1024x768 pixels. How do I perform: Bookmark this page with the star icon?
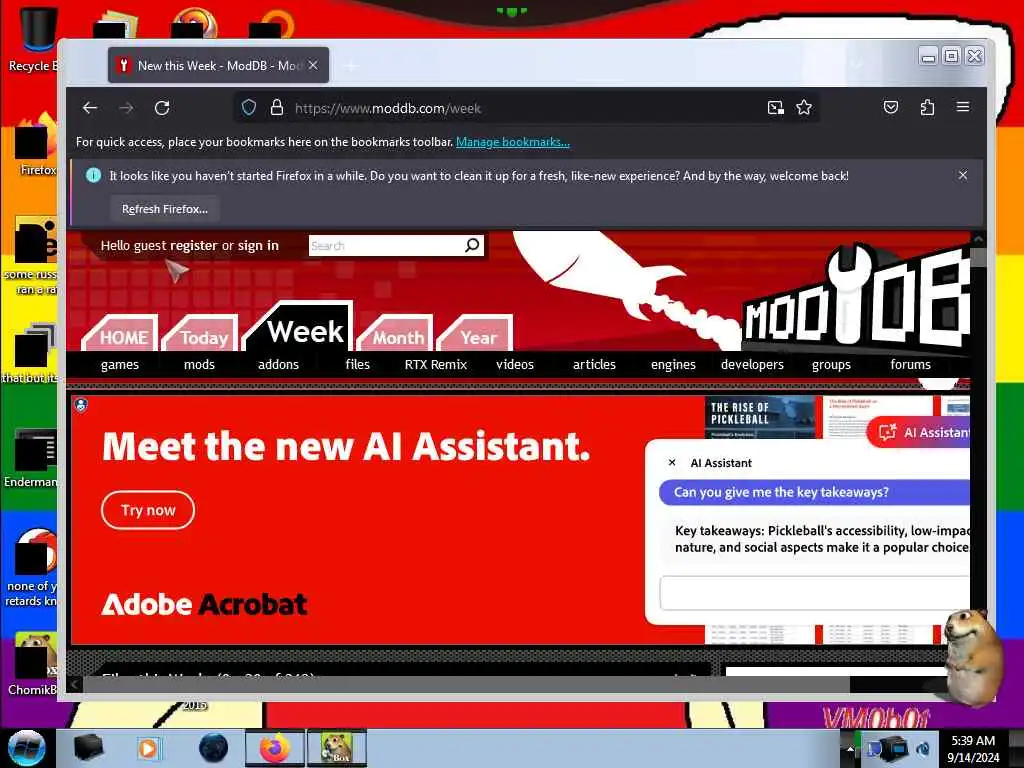[804, 108]
